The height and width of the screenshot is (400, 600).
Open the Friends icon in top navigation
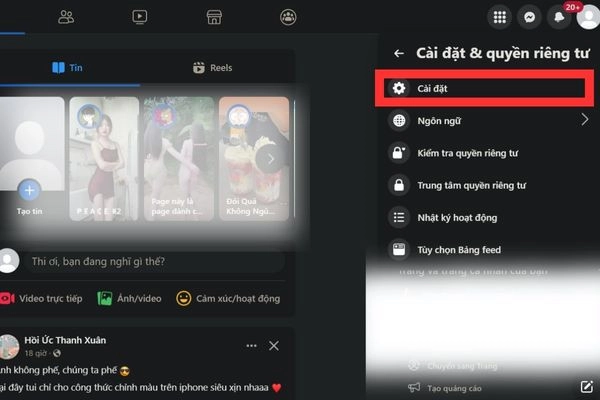[x=67, y=16]
